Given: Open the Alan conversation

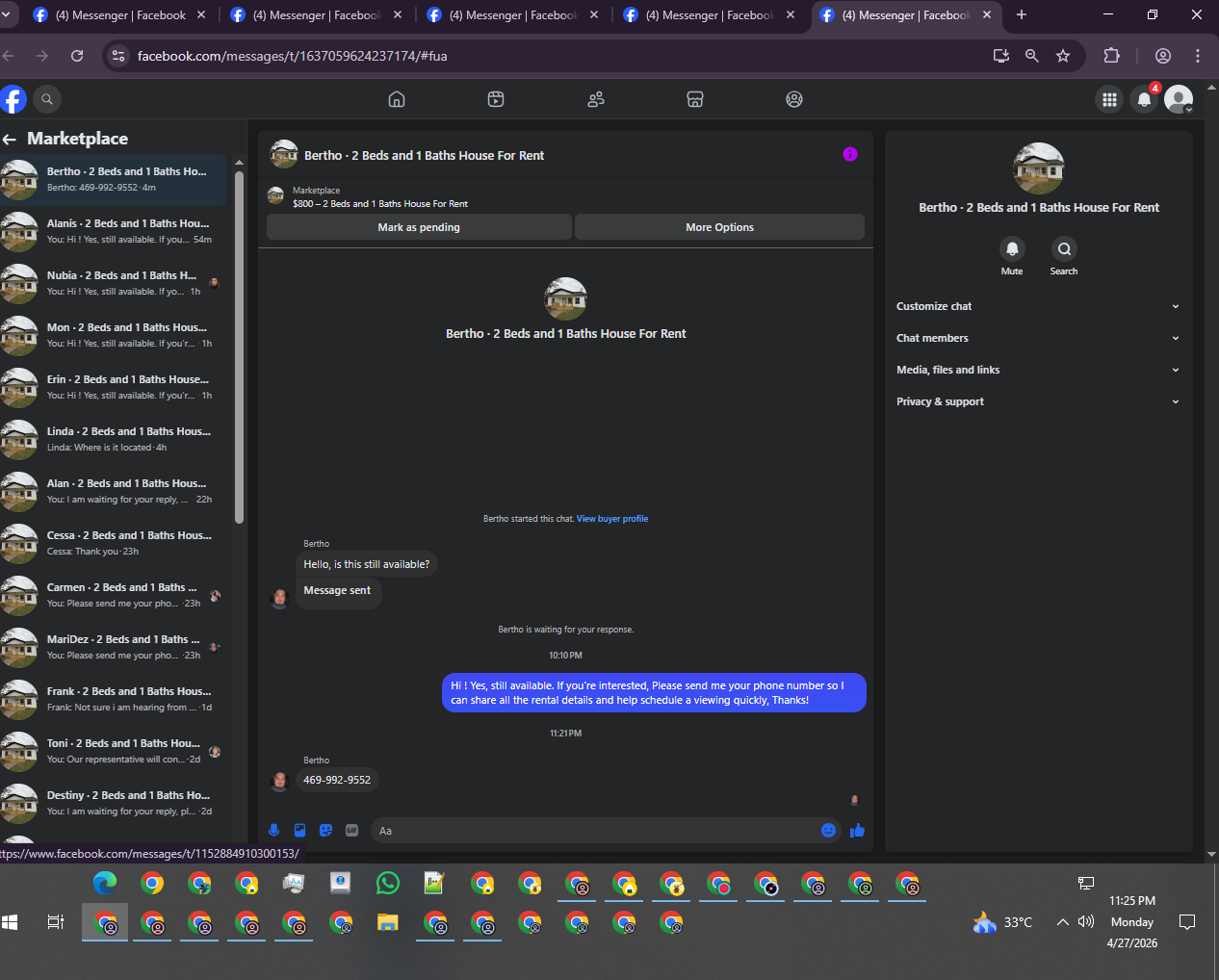Looking at the screenshot, I should [x=114, y=491].
